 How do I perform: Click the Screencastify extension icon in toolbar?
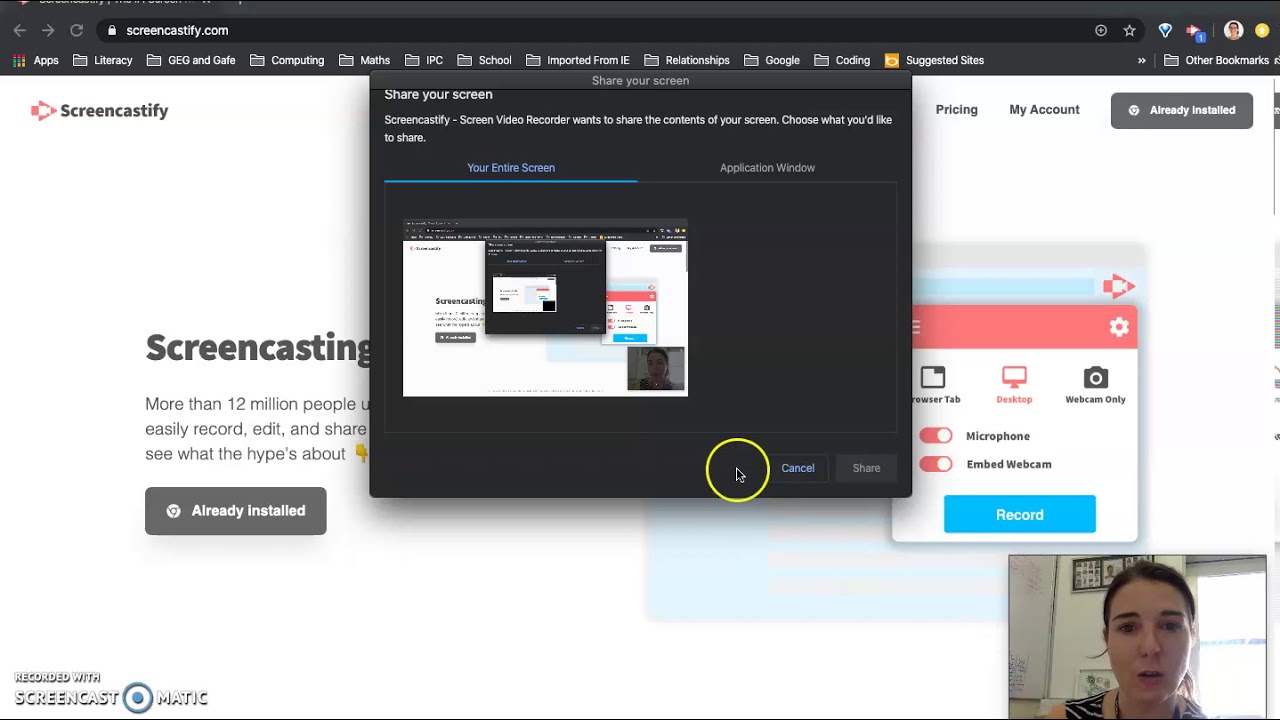1194,30
